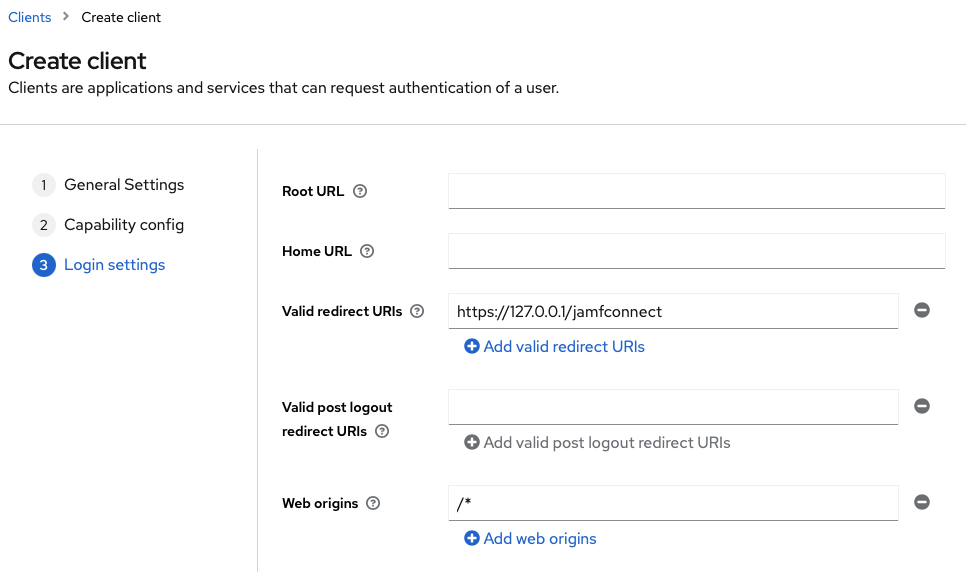Show Home URL help icon
This screenshot has width=966, height=572.
367,251
